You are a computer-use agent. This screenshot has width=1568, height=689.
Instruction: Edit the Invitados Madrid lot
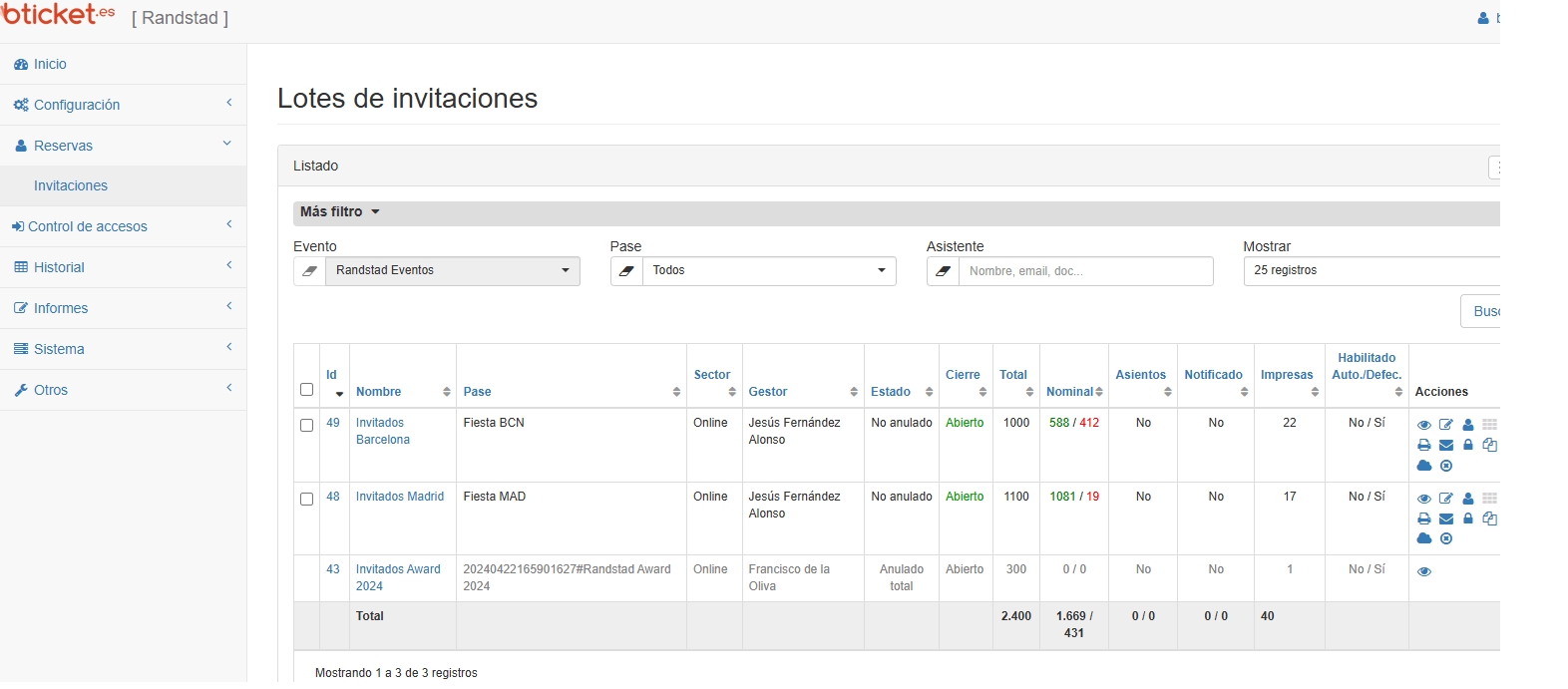tap(1446, 499)
